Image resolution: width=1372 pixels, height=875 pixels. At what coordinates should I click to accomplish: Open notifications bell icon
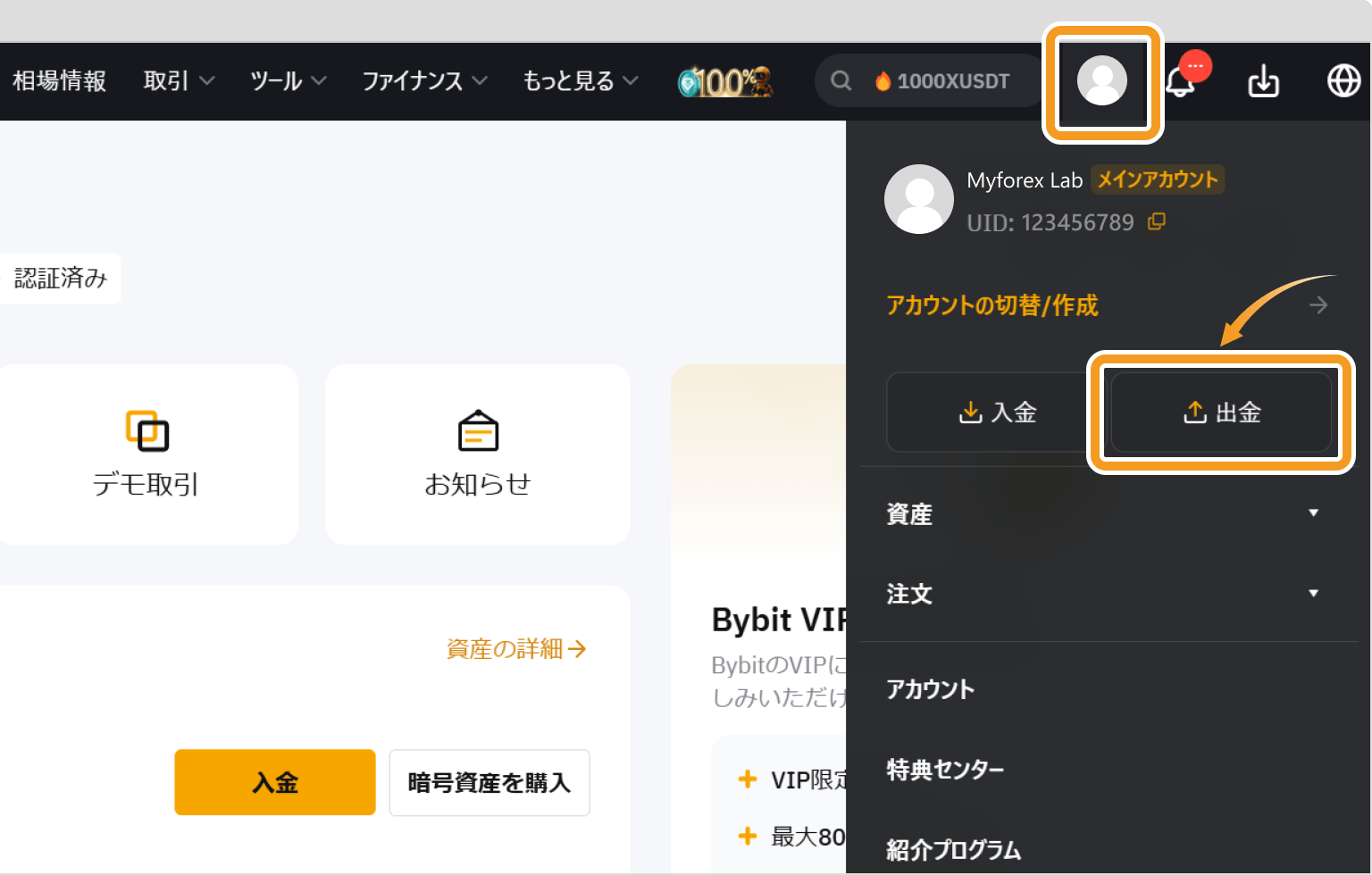pyautogui.click(x=1181, y=82)
